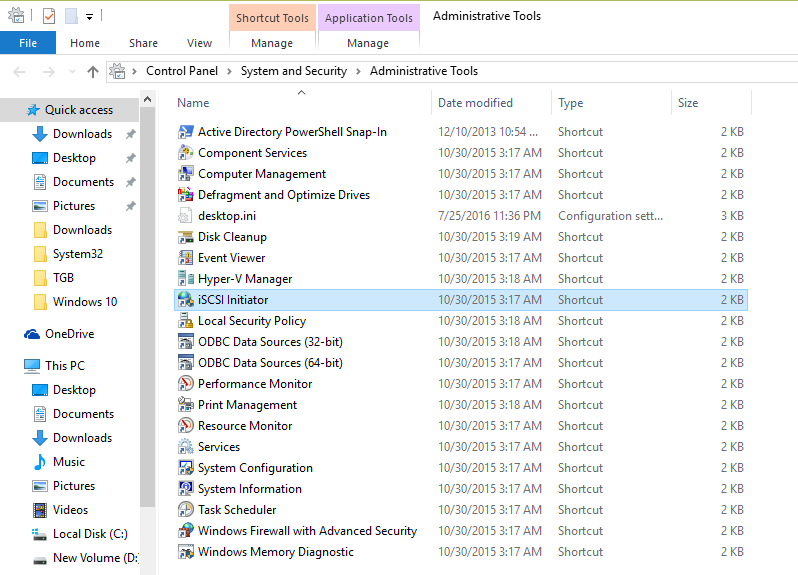
Task: Click the System Information icon
Action: coord(185,488)
